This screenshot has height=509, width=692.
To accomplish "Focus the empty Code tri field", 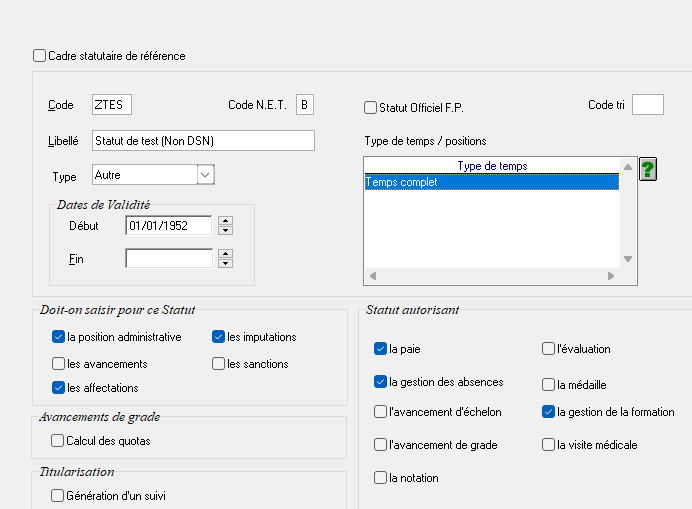I will 648,105.
